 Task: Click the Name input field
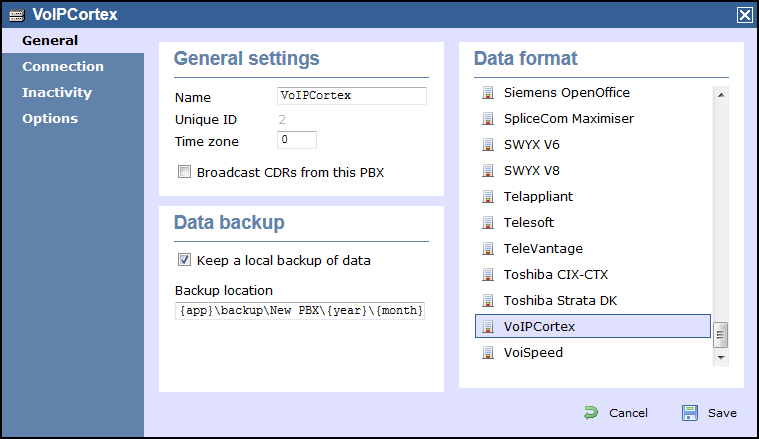pyautogui.click(x=352, y=96)
